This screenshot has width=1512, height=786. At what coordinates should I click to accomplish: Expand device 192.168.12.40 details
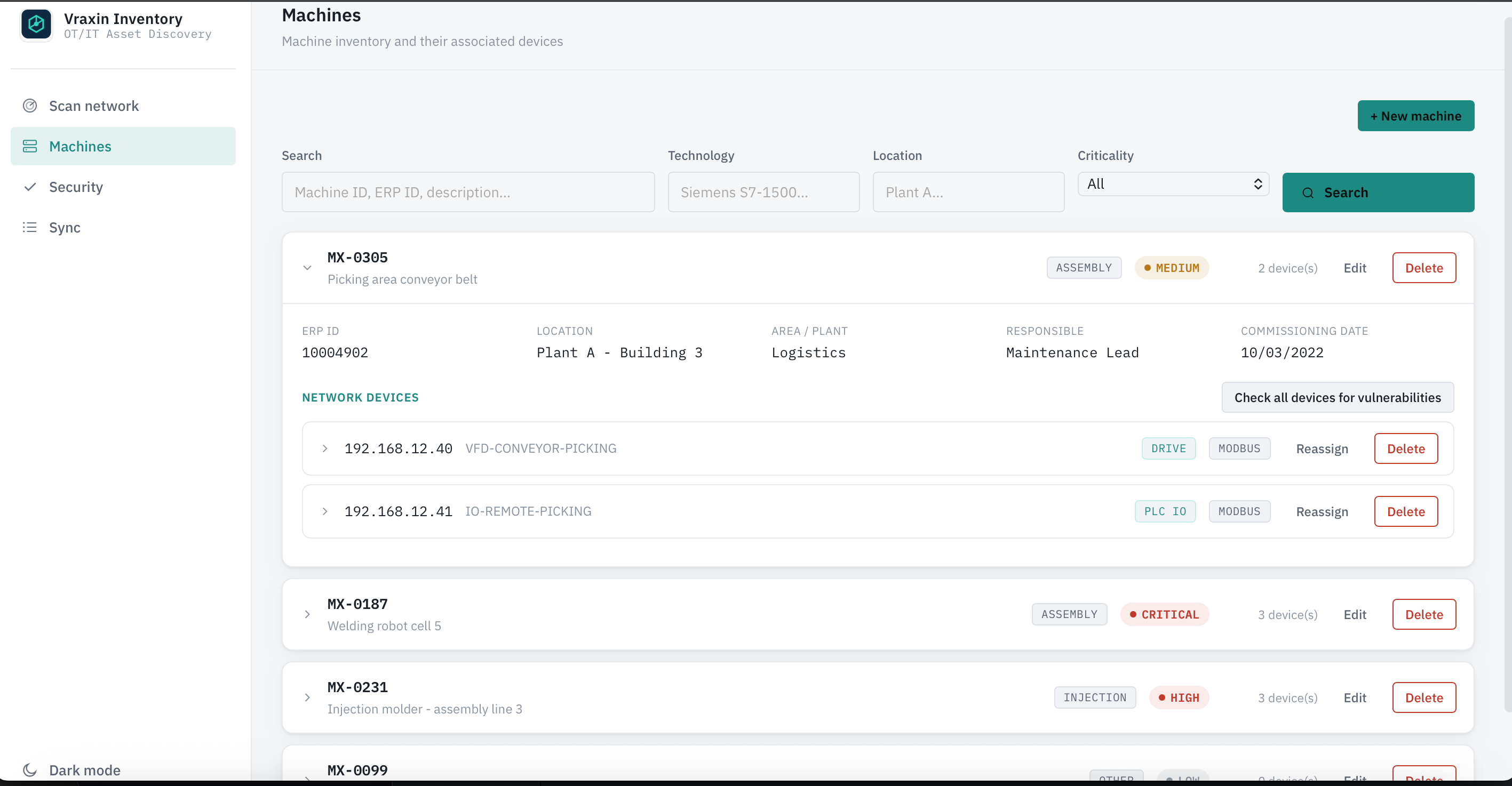[x=324, y=448]
